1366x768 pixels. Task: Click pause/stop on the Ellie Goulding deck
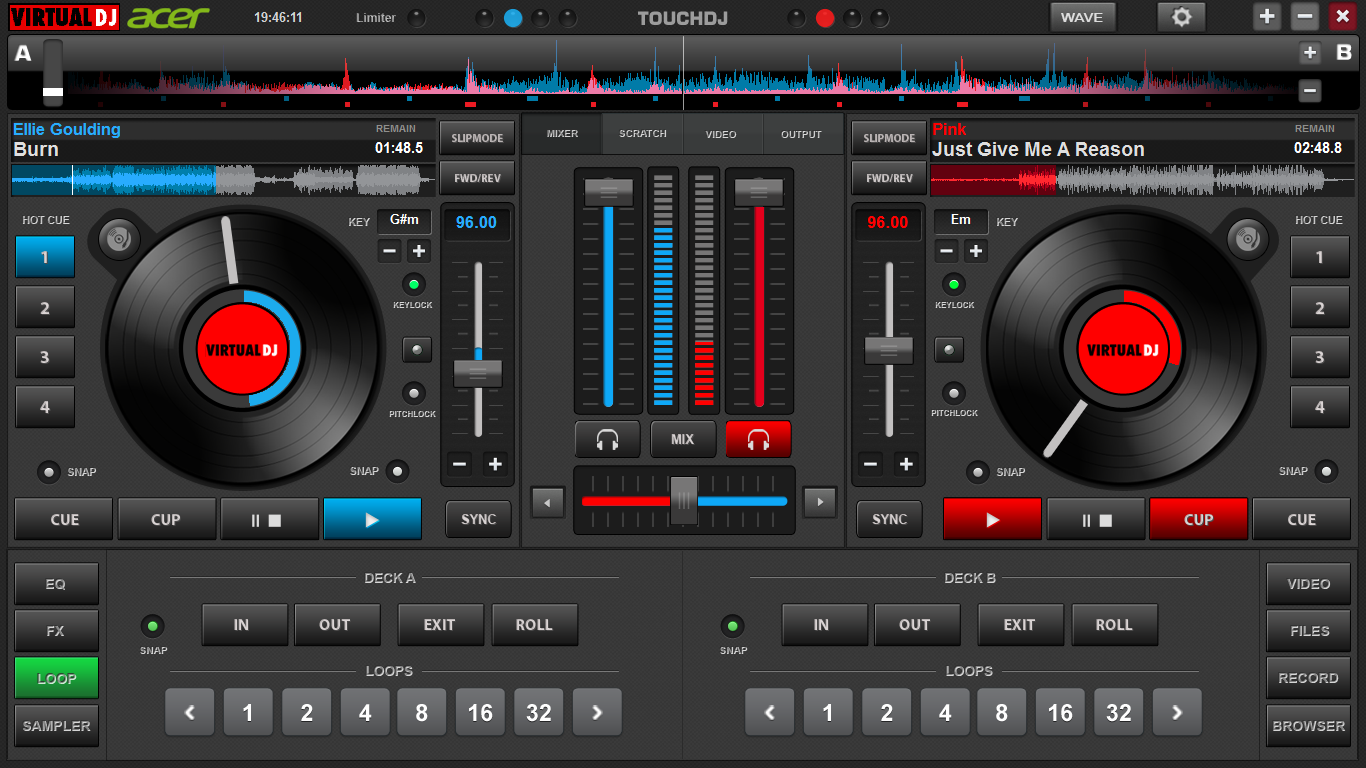tap(269, 519)
